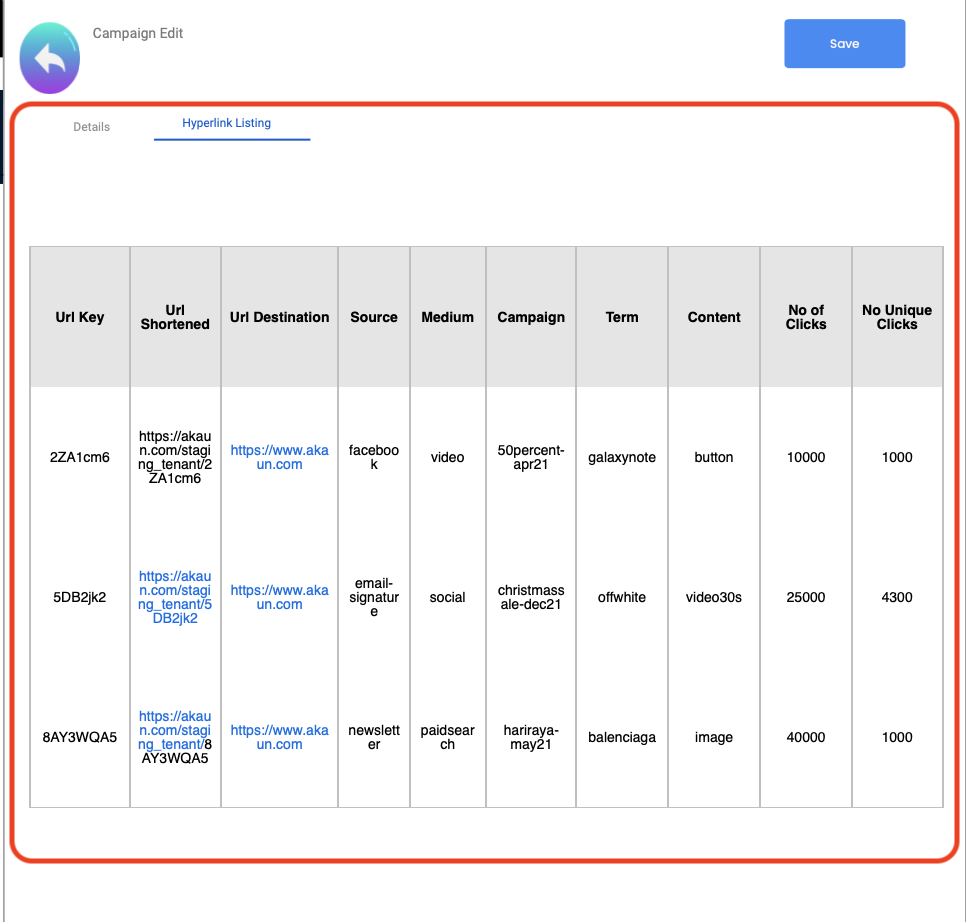Screen dimensions: 966x922
Task: Open the shortened URL ending in 5DB2jk2
Action: pos(175,597)
